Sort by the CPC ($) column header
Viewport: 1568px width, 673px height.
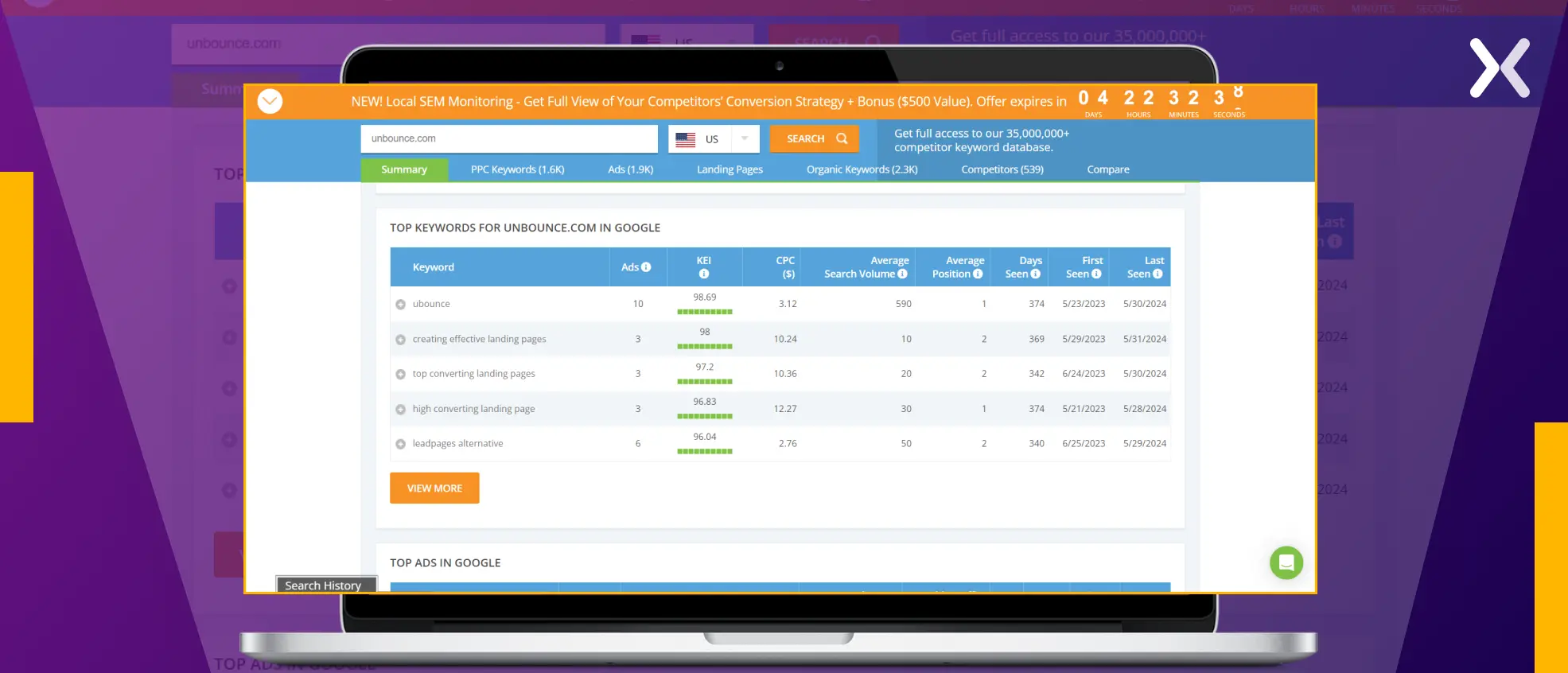click(x=785, y=267)
